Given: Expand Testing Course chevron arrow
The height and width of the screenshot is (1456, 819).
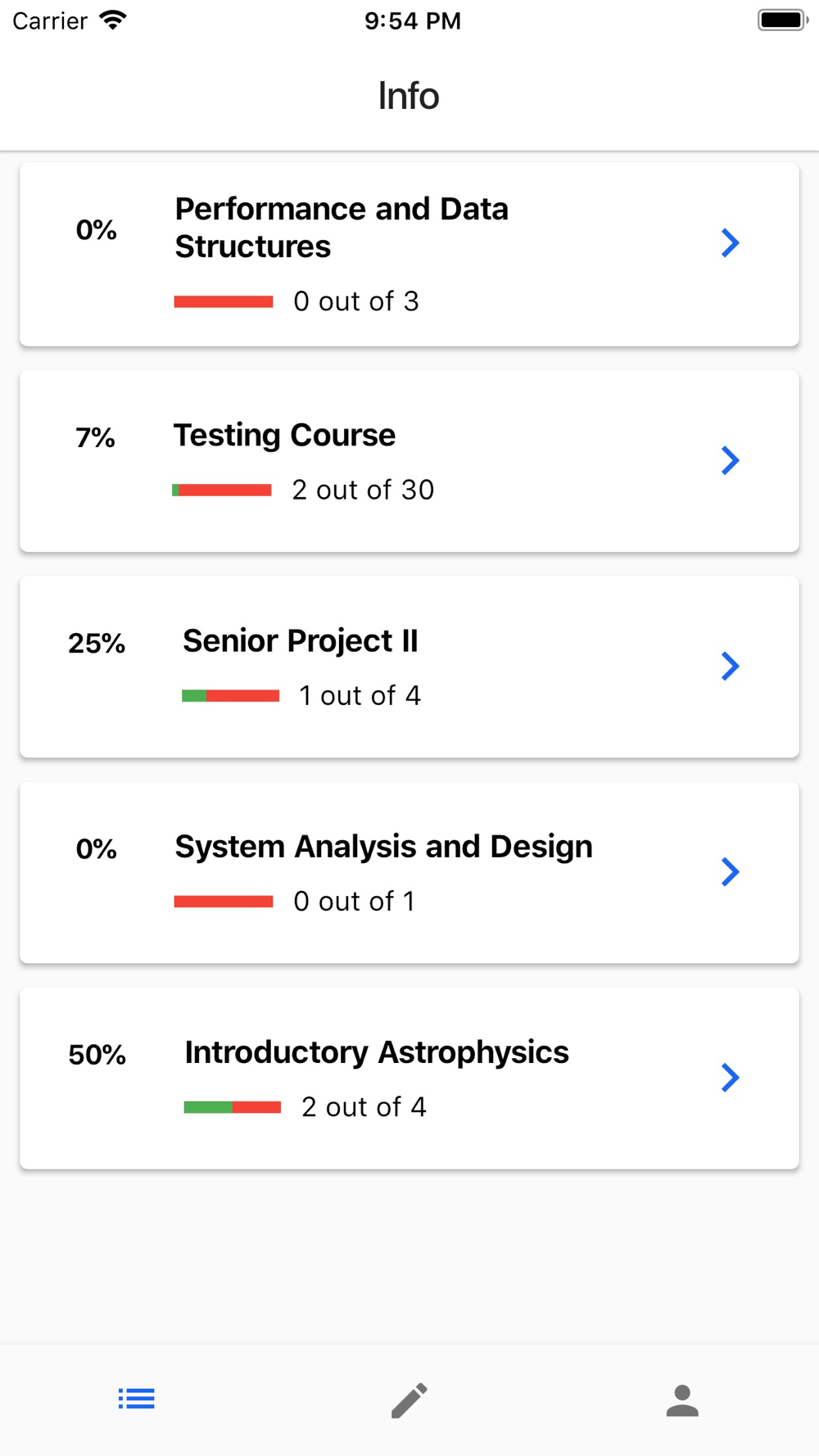Looking at the screenshot, I should [x=730, y=460].
